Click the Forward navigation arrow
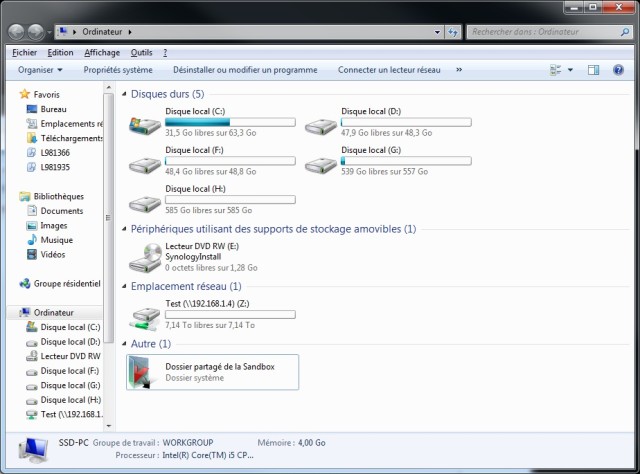Viewport: 640px width, 474px height. coord(36,32)
